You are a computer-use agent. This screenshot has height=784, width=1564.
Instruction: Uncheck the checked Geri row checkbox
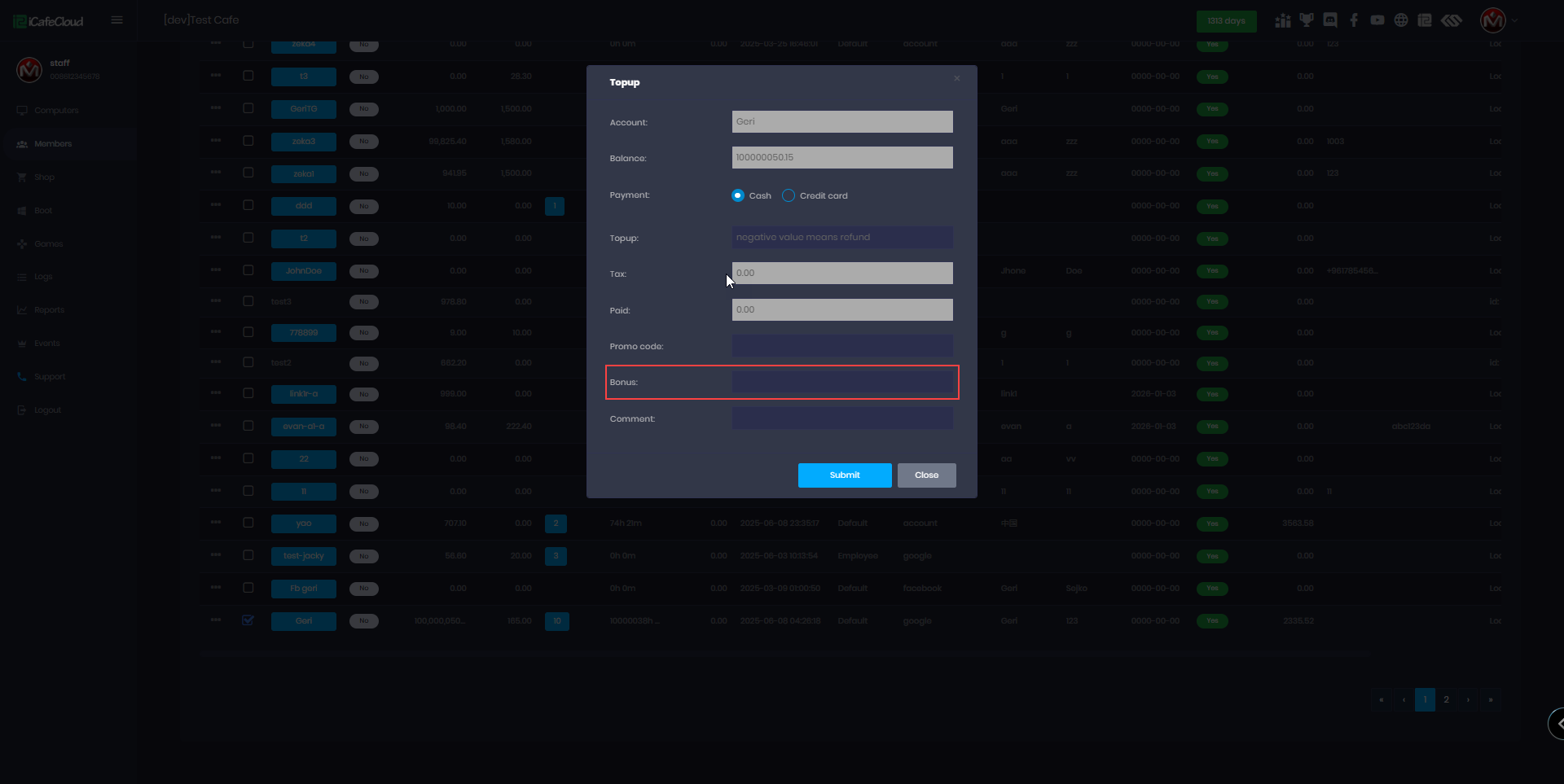pyautogui.click(x=248, y=620)
